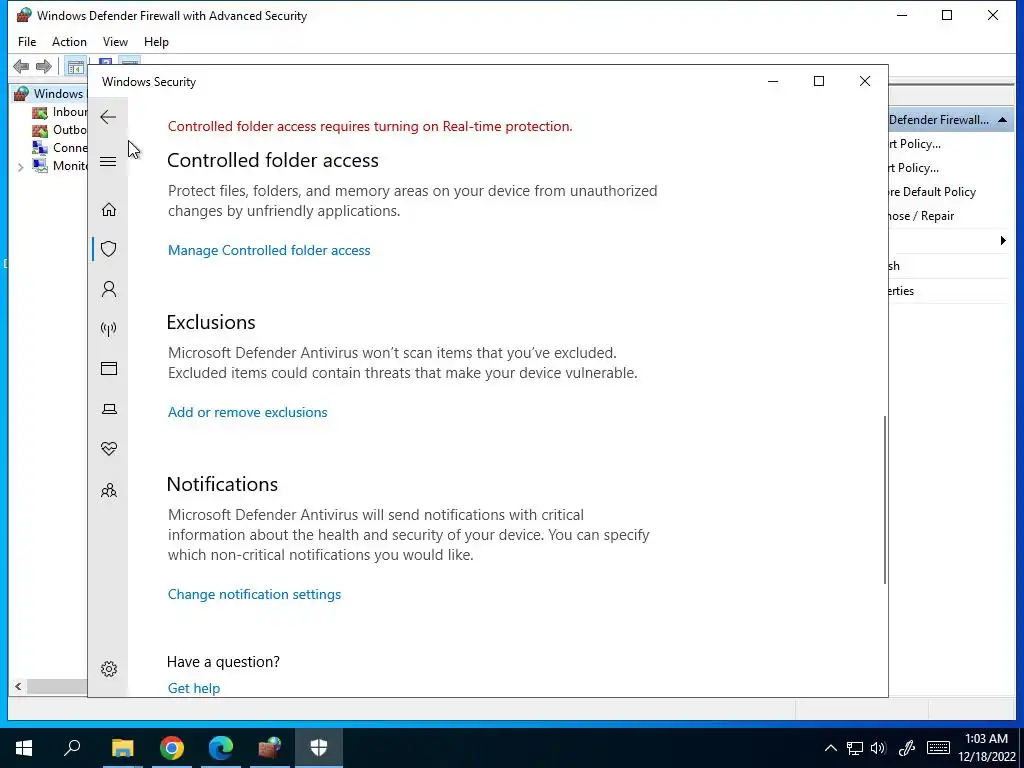Open the touch keyboard tray icon
This screenshot has height=768, width=1024.
pos(938,748)
